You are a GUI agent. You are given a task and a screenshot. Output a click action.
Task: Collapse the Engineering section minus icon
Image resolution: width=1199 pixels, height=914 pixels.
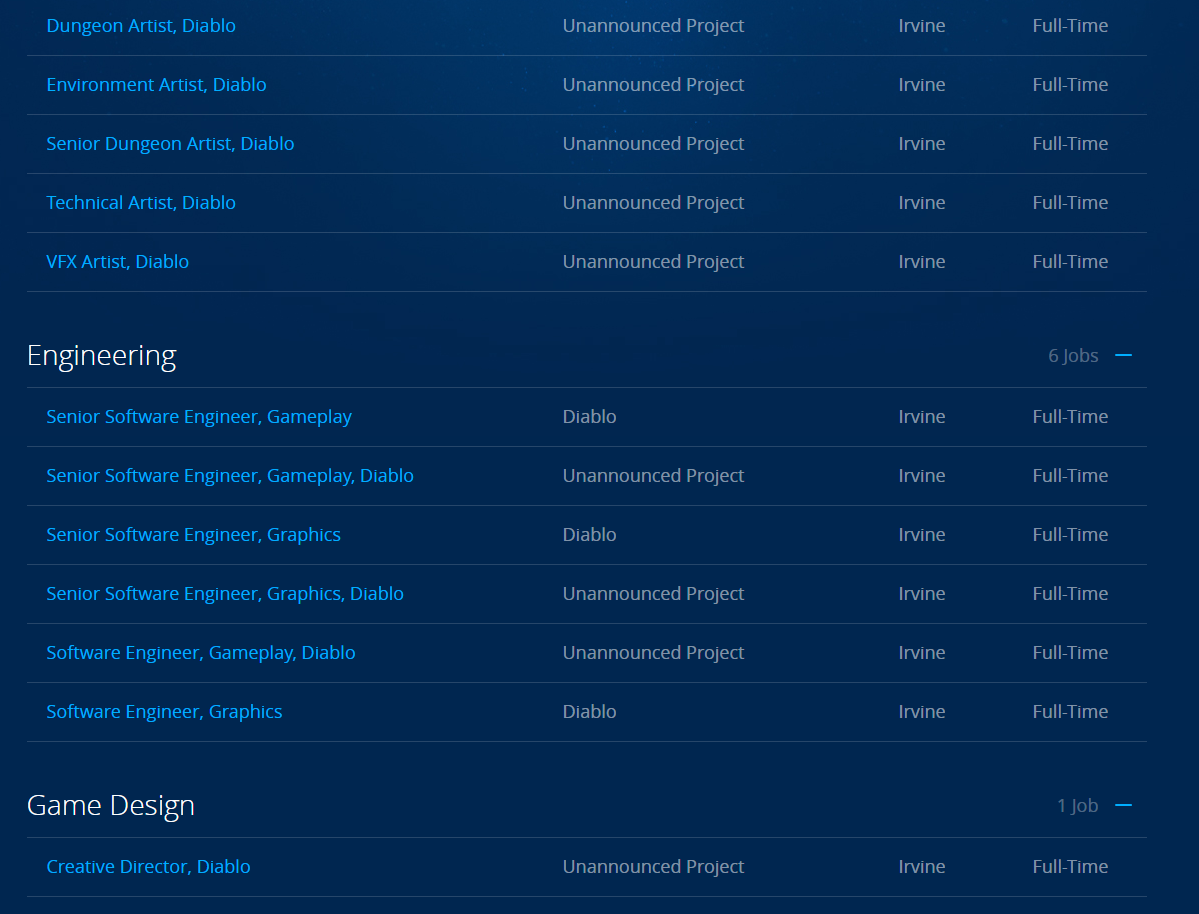point(1123,355)
